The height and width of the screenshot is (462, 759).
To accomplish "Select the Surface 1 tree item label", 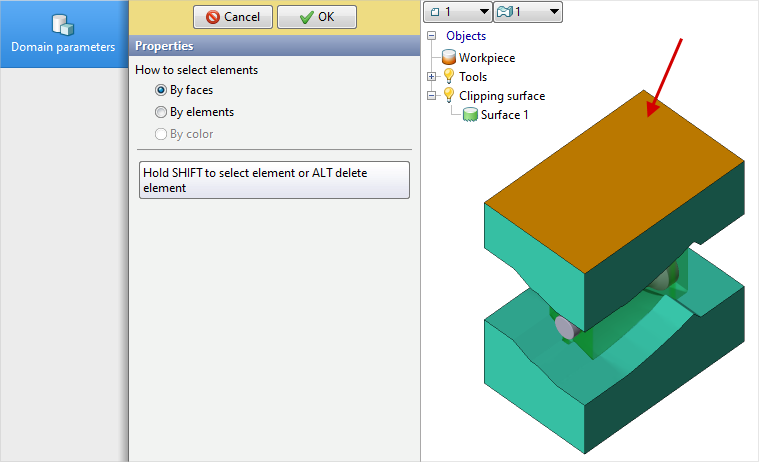I will (504, 115).
